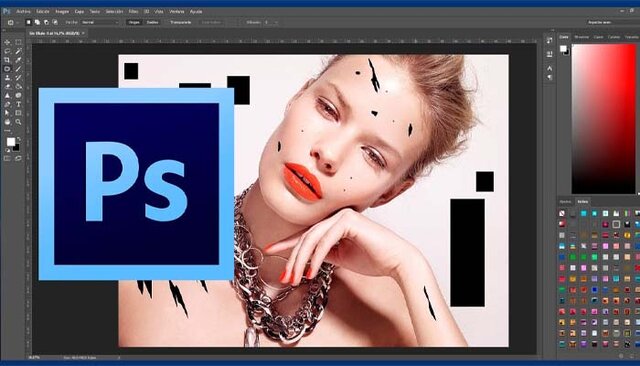Select the Crop tool
The height and width of the screenshot is (366, 640).
(x=7, y=60)
